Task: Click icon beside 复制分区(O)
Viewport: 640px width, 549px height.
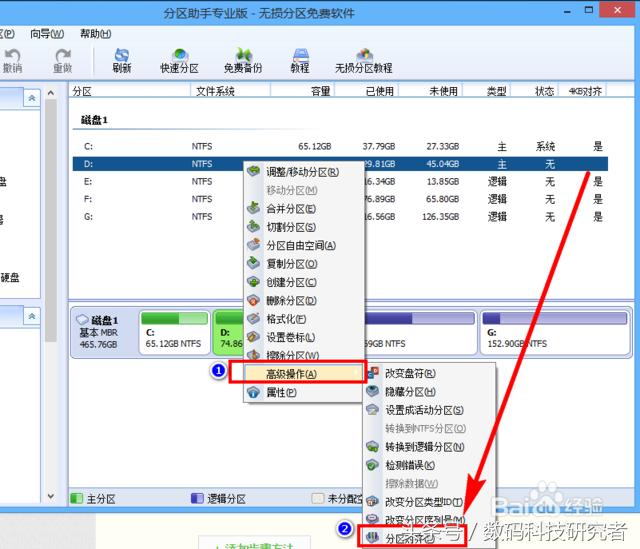Action: click(253, 263)
